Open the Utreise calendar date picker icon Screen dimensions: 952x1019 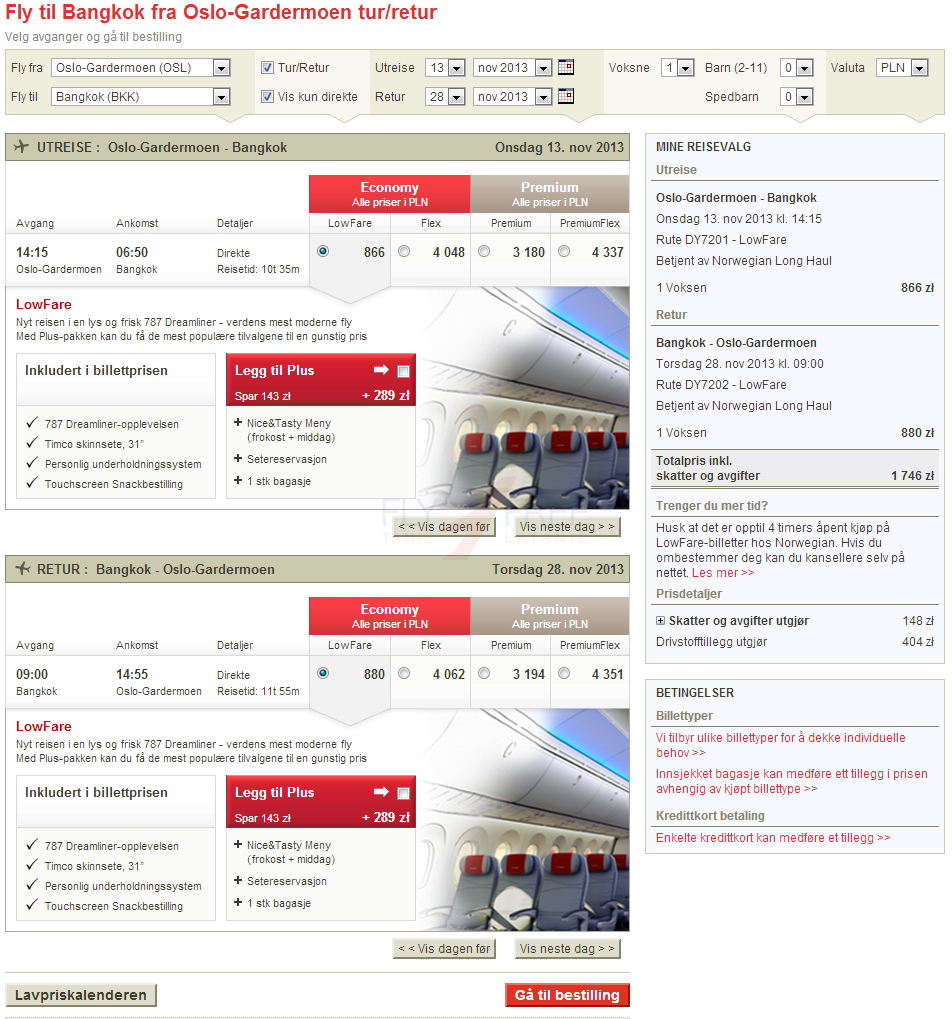[x=566, y=67]
